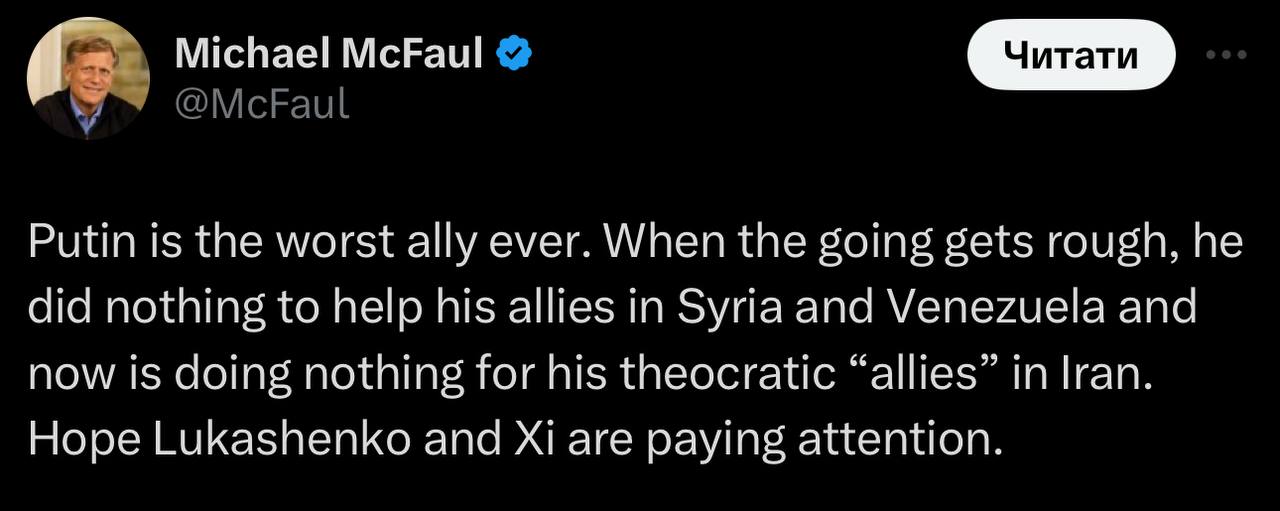The width and height of the screenshot is (1280, 511).
Task: Click the @McFaul handle
Action: (262, 102)
